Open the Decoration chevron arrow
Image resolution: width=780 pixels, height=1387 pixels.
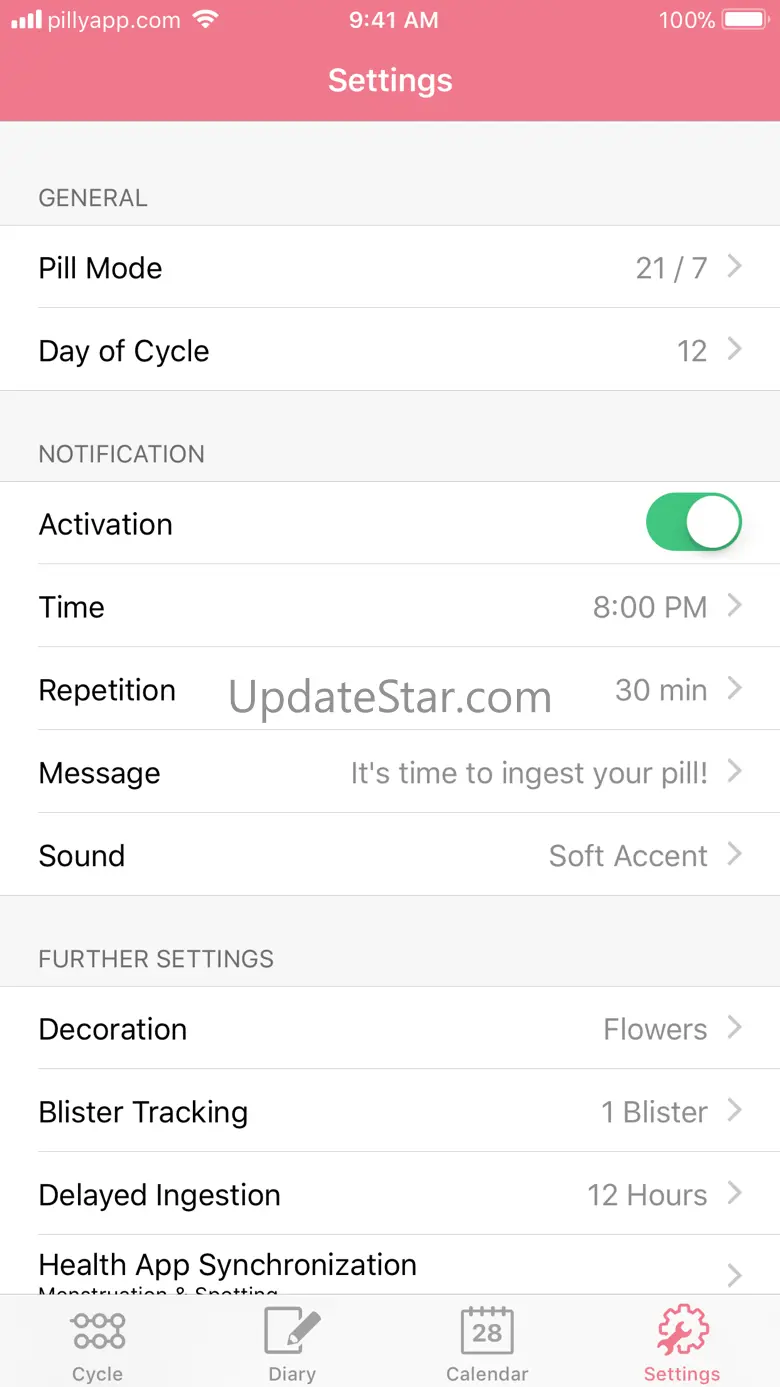click(735, 1028)
